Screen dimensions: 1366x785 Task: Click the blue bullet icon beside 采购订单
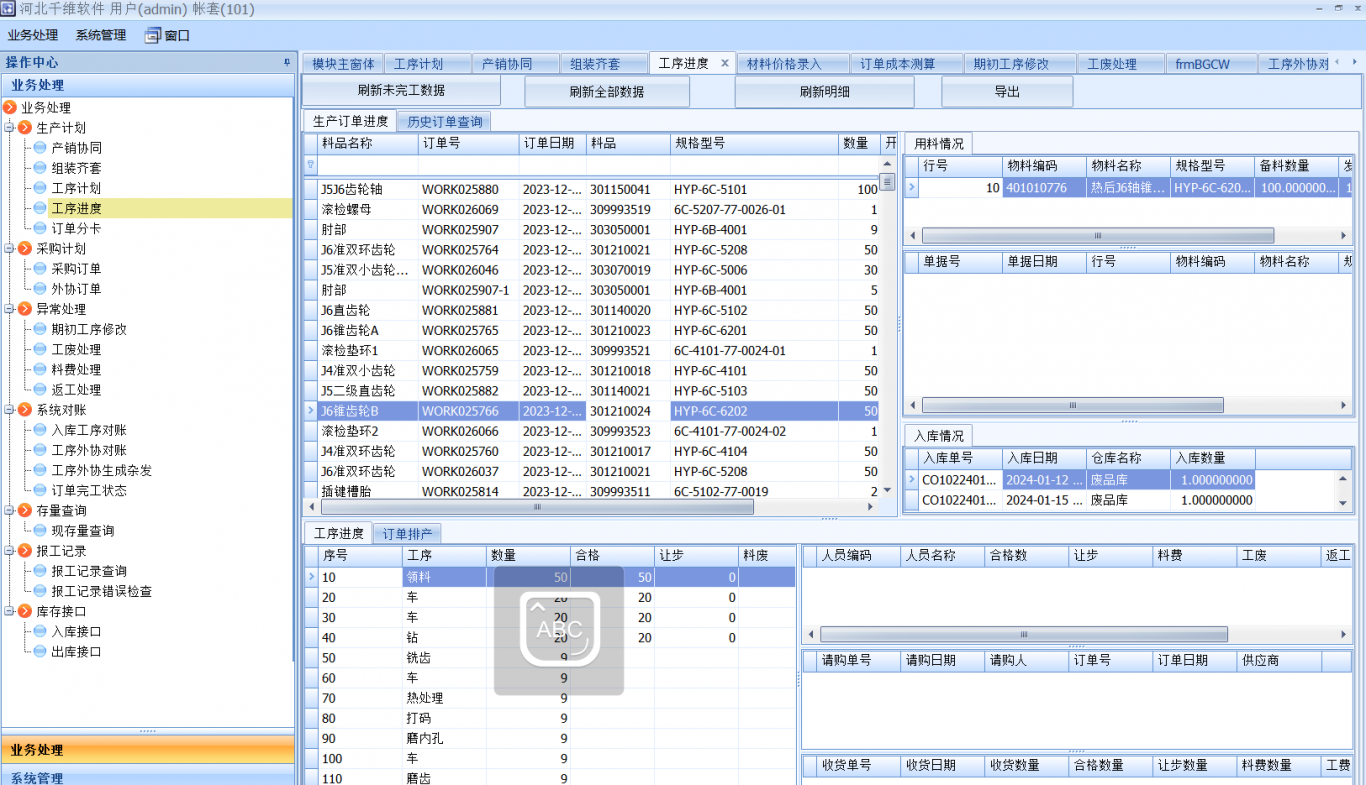[x=40, y=269]
